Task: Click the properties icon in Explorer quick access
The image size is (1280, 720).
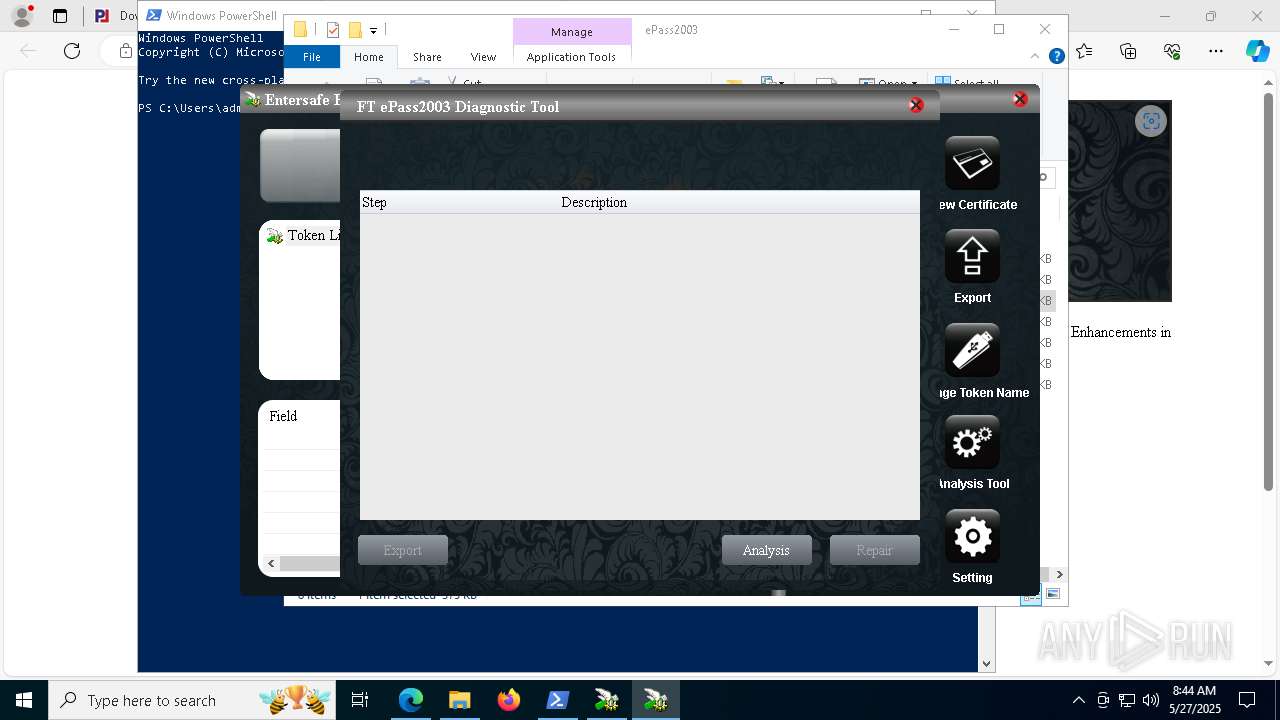Action: click(x=333, y=30)
